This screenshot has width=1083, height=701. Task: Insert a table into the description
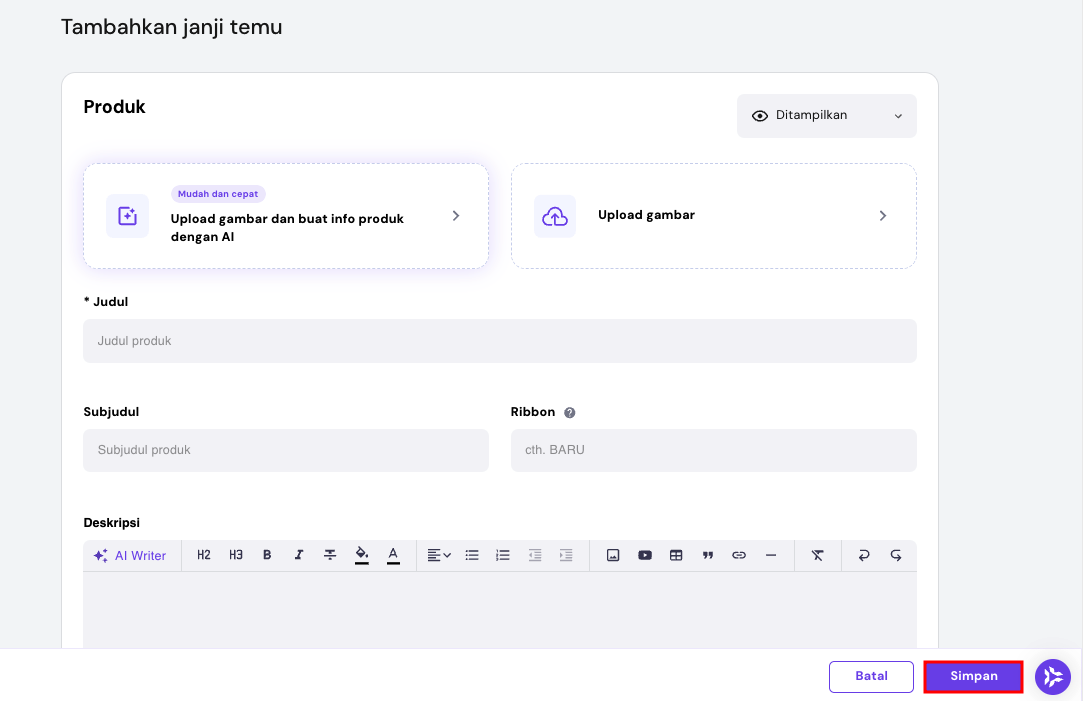click(x=676, y=555)
